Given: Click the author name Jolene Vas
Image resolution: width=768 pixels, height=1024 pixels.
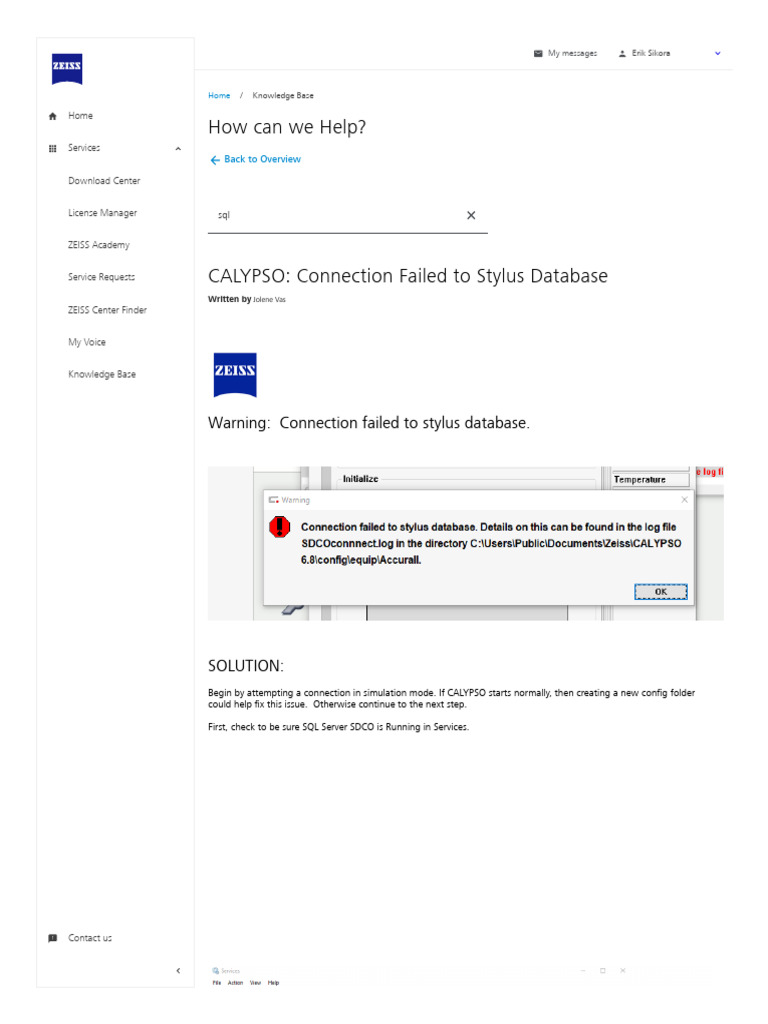Looking at the screenshot, I should [269, 300].
